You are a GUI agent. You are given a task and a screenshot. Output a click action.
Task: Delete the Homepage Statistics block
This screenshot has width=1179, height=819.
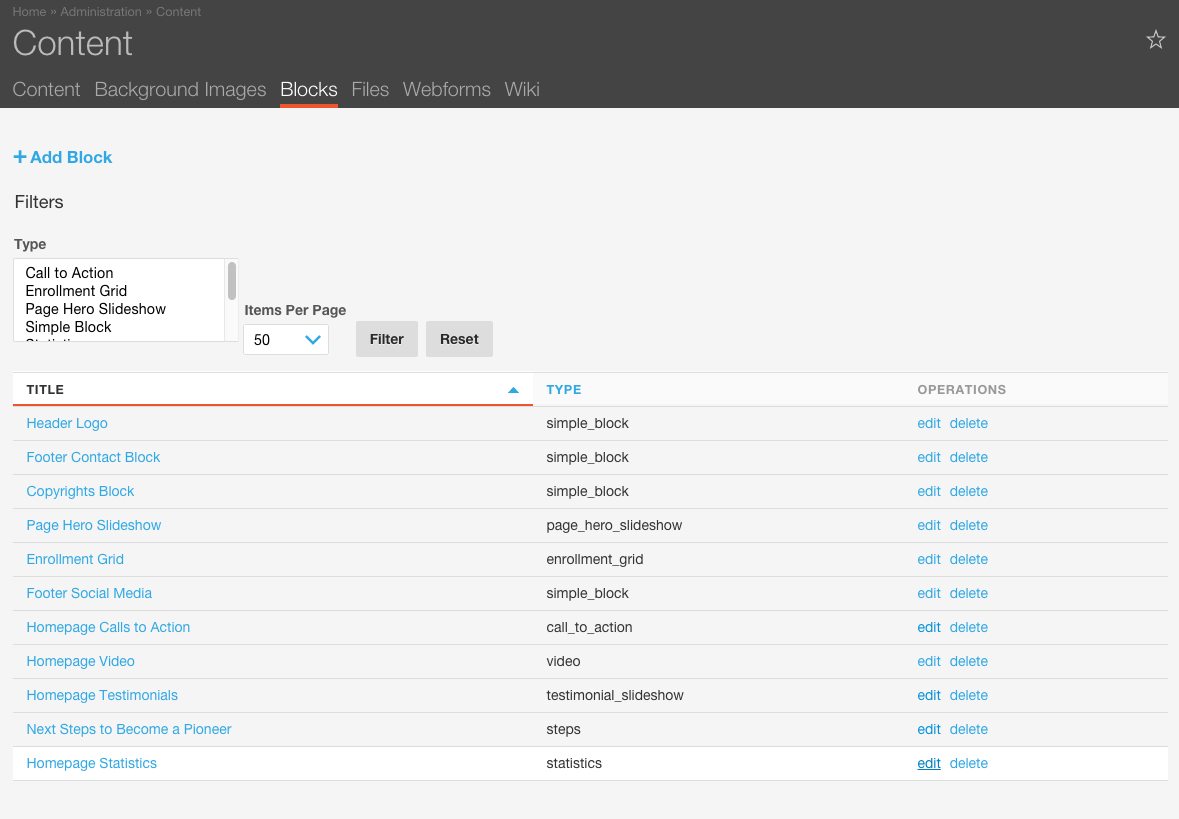click(x=968, y=763)
